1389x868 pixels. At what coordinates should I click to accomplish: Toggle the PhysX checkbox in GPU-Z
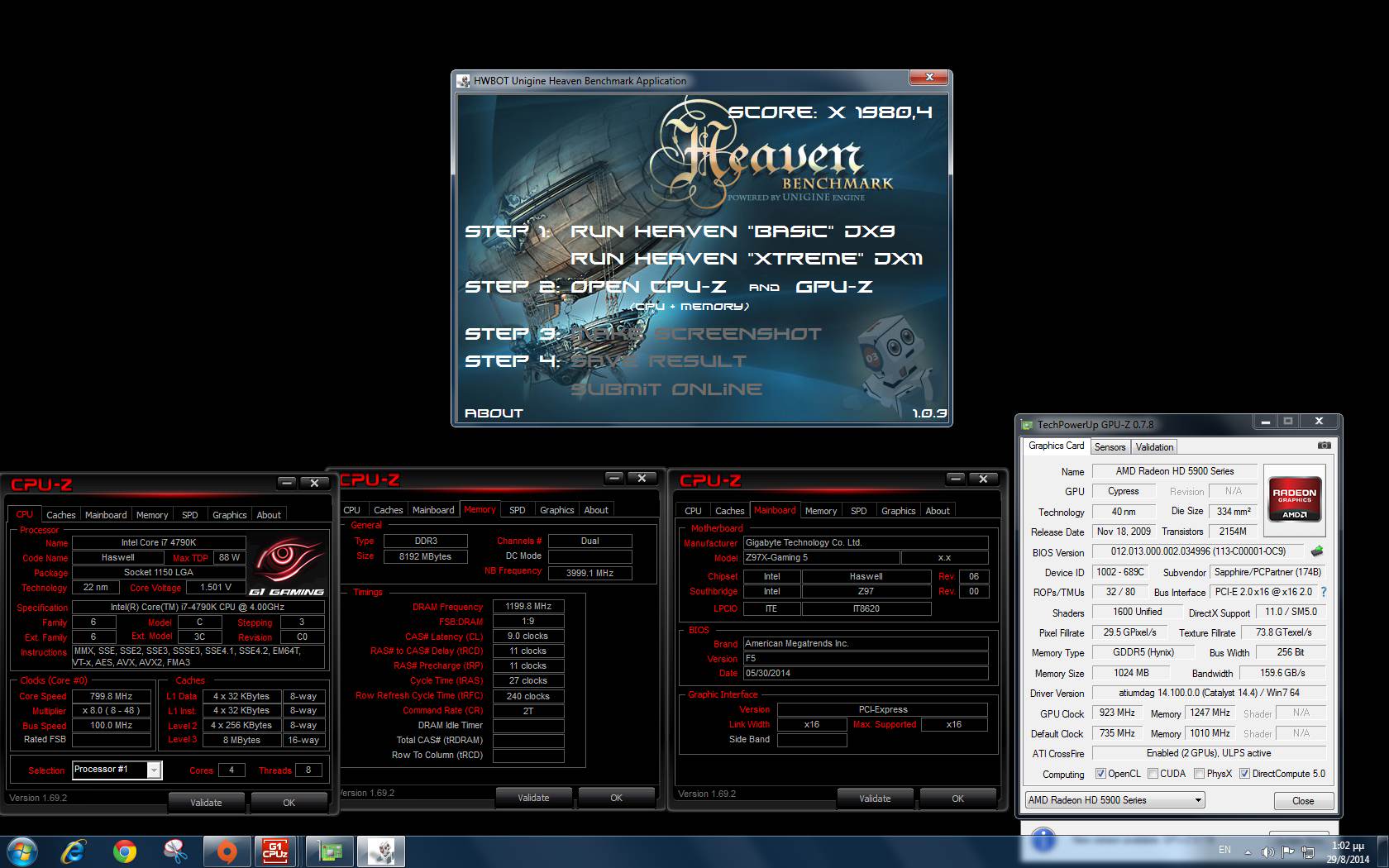pyautogui.click(x=1199, y=774)
